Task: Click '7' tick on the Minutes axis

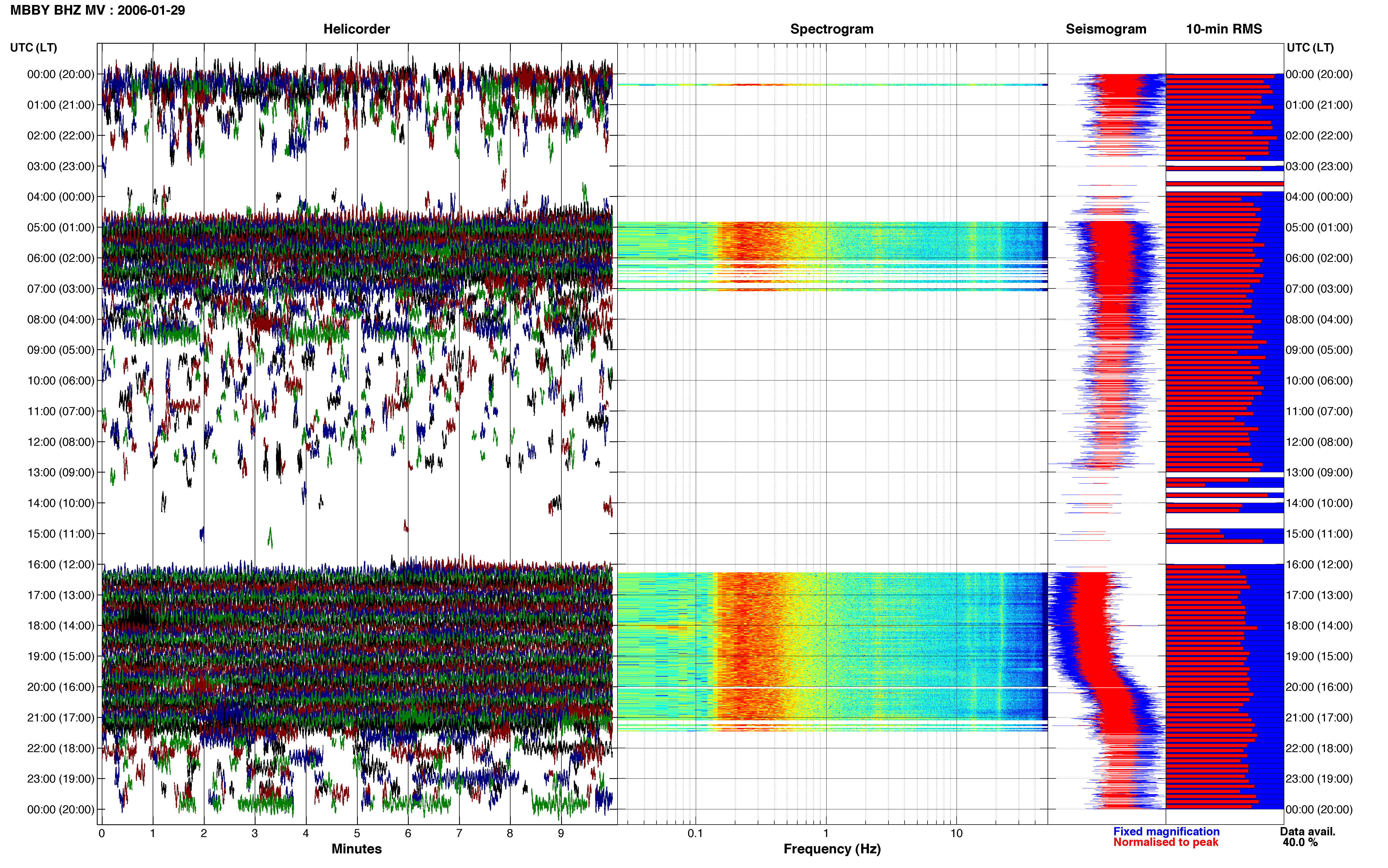Action: tap(459, 833)
